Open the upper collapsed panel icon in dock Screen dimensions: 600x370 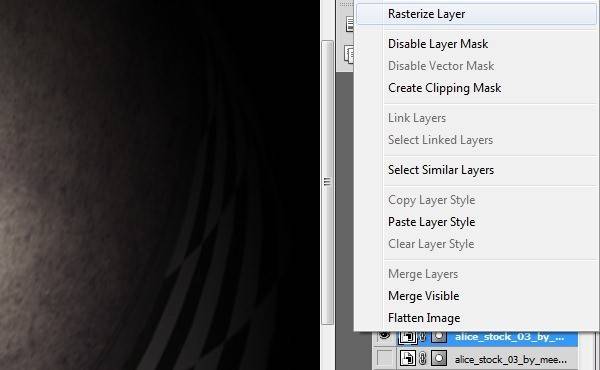[349, 24]
